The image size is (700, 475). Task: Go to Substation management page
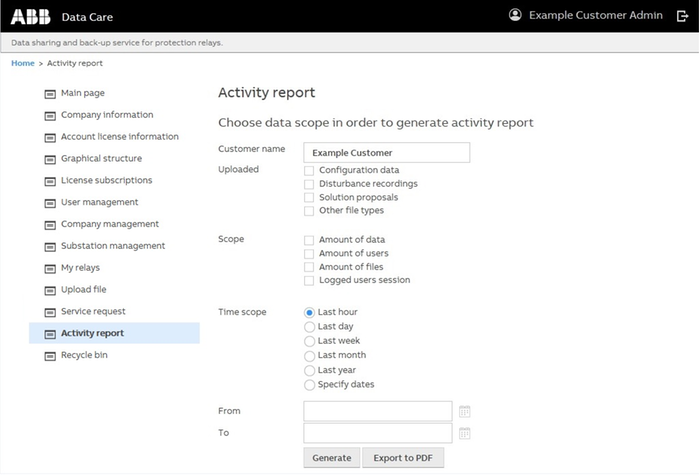112,246
